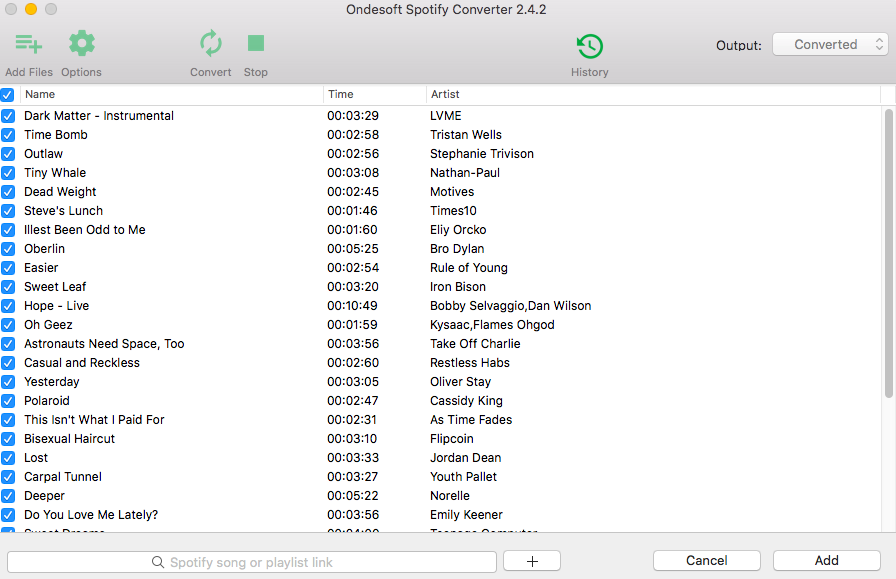
Task: Click artist Kysaac,Flames Ohgod
Action: point(492,325)
